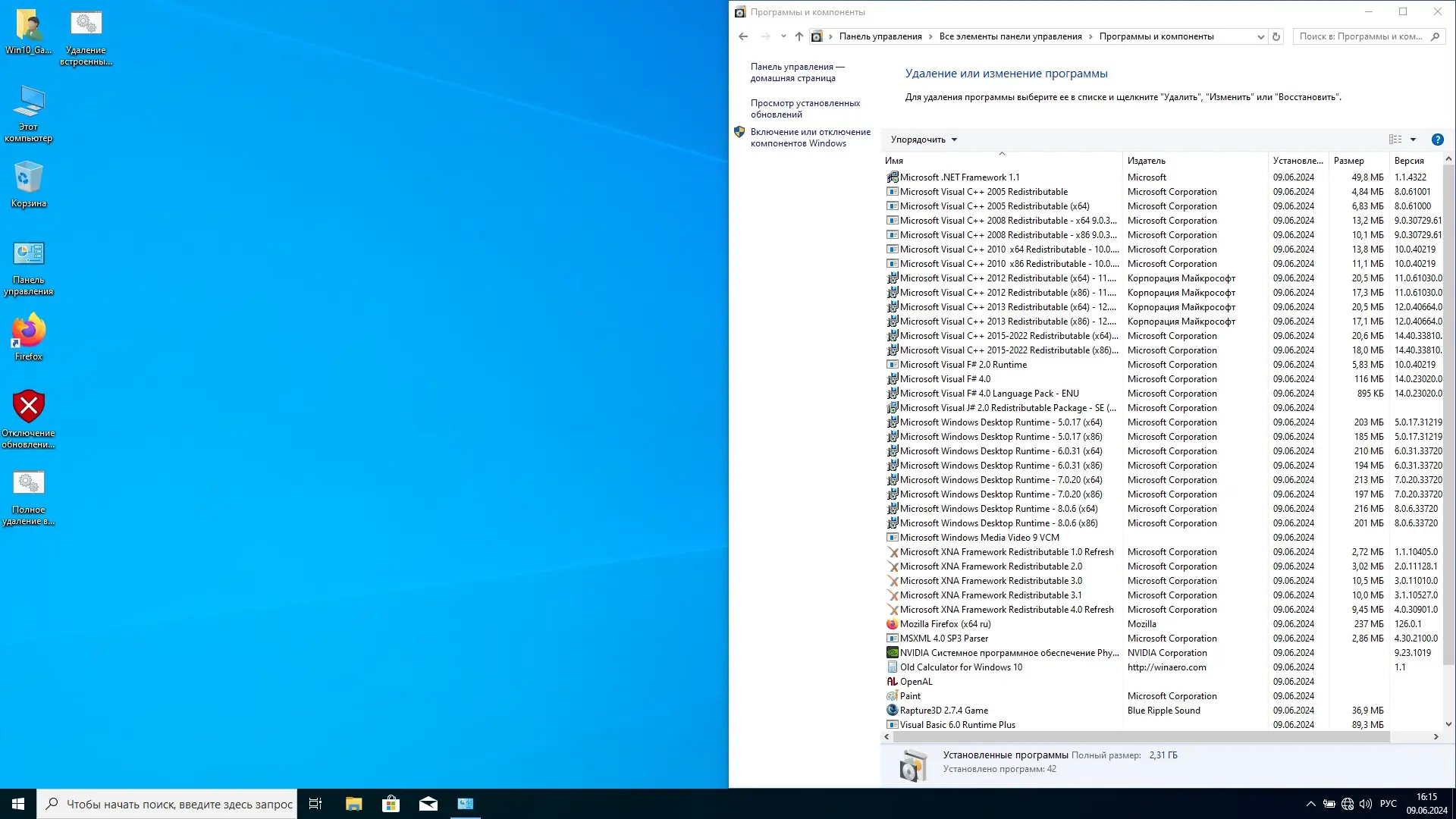This screenshot has height=819, width=1456.
Task: Expand the address bar history dropdown
Action: click(1260, 36)
